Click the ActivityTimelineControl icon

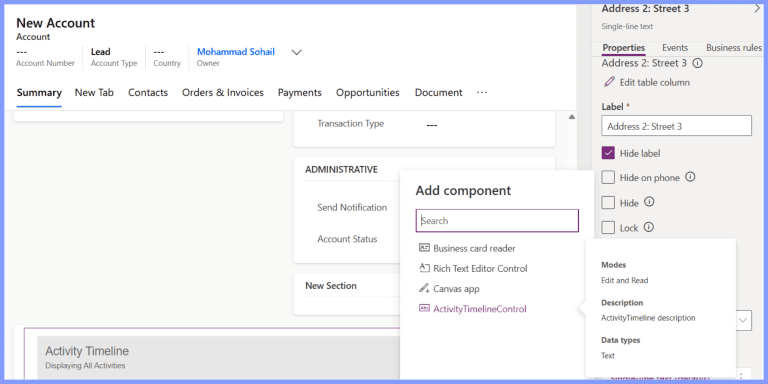(x=424, y=309)
